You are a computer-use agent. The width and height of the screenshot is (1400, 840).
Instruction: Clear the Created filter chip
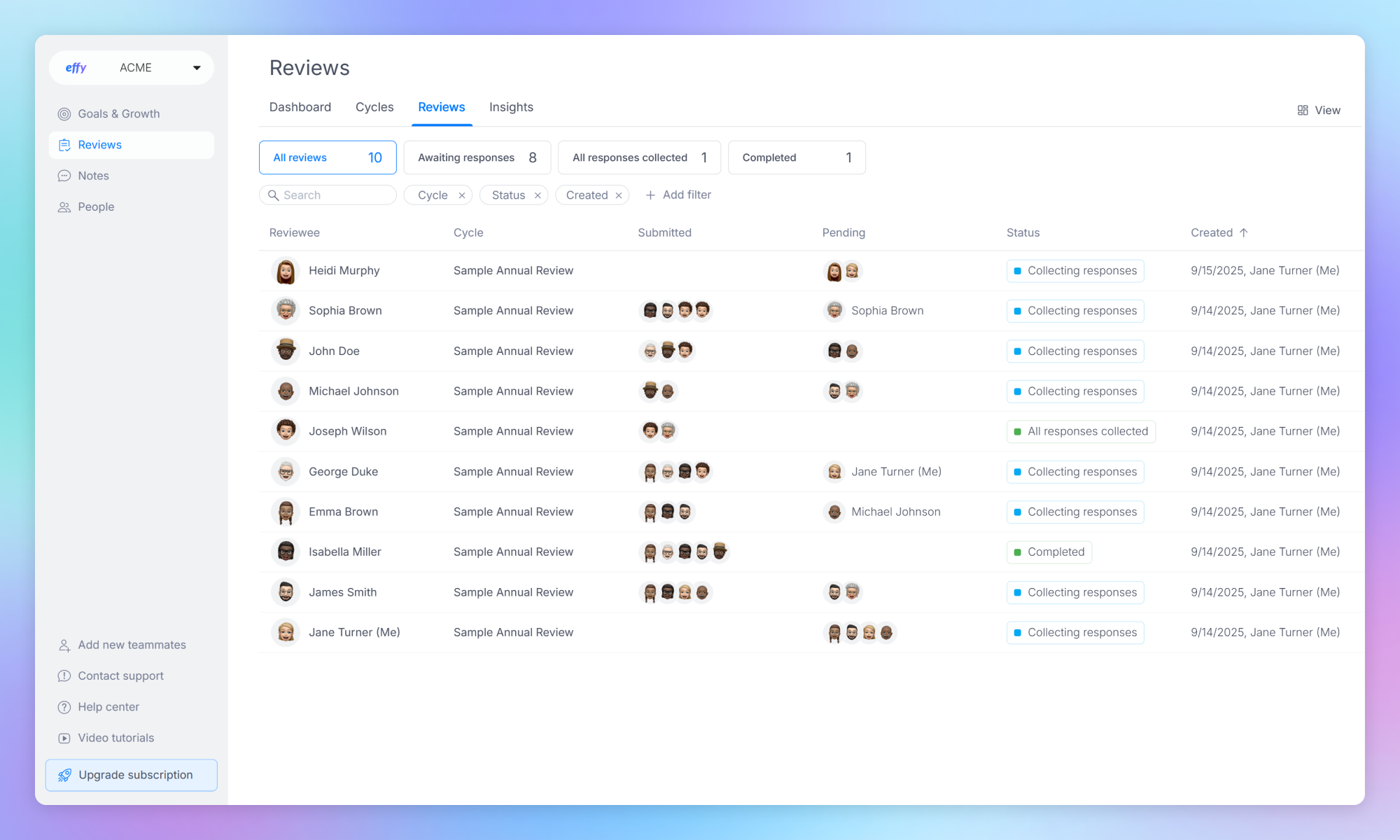point(619,196)
